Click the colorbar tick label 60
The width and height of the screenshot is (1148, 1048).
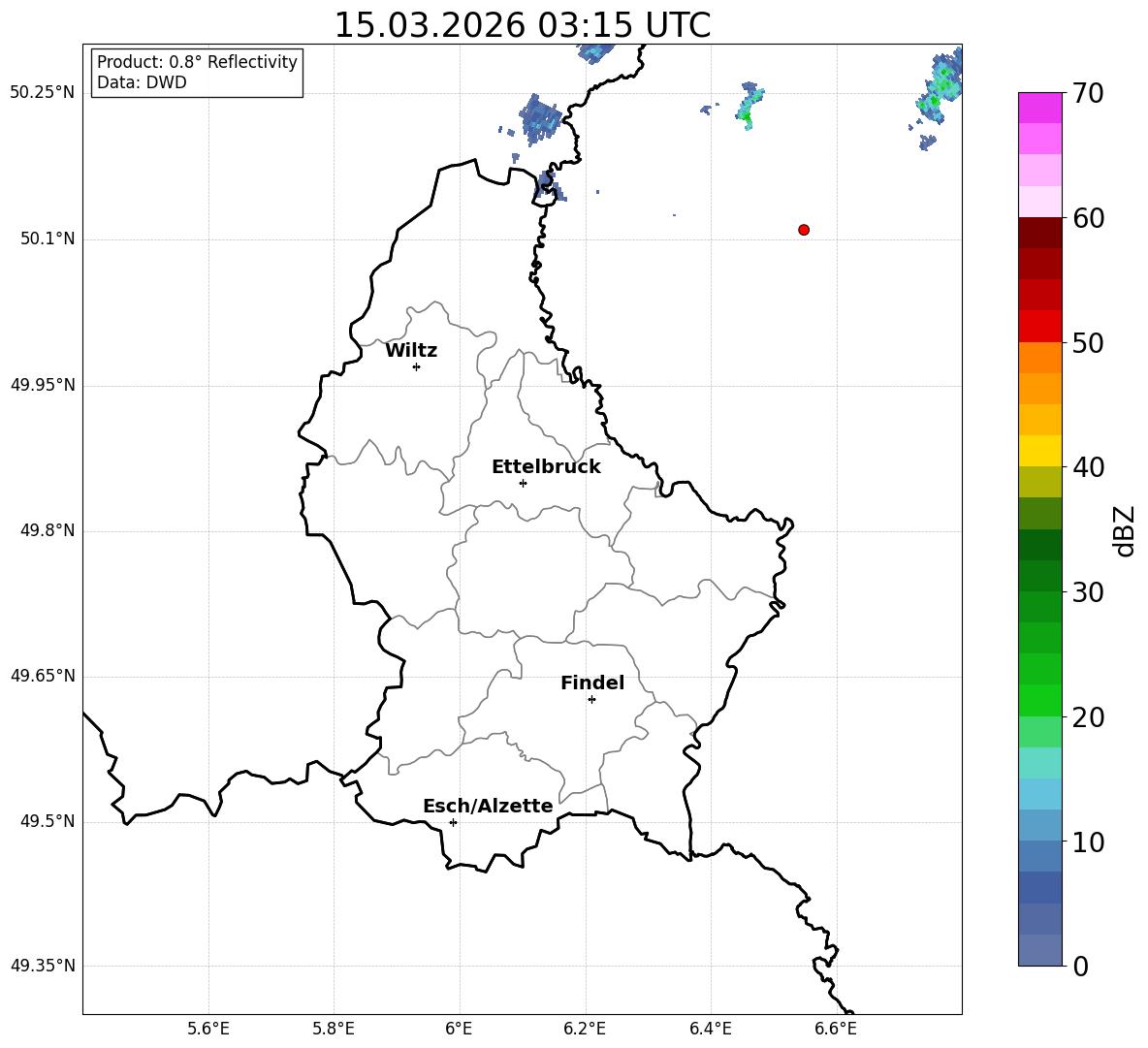pos(1088,218)
